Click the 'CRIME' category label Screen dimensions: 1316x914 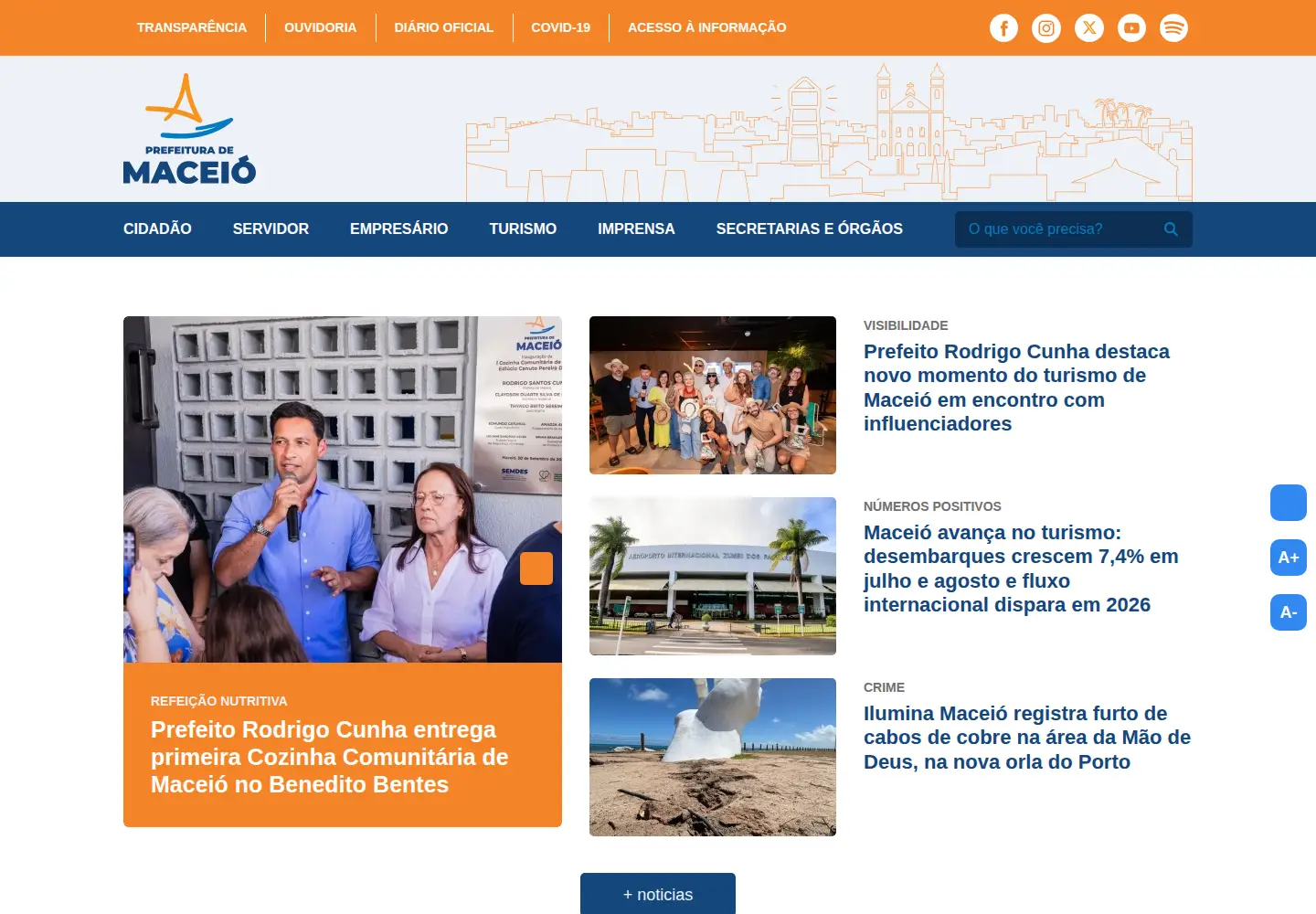click(x=884, y=687)
